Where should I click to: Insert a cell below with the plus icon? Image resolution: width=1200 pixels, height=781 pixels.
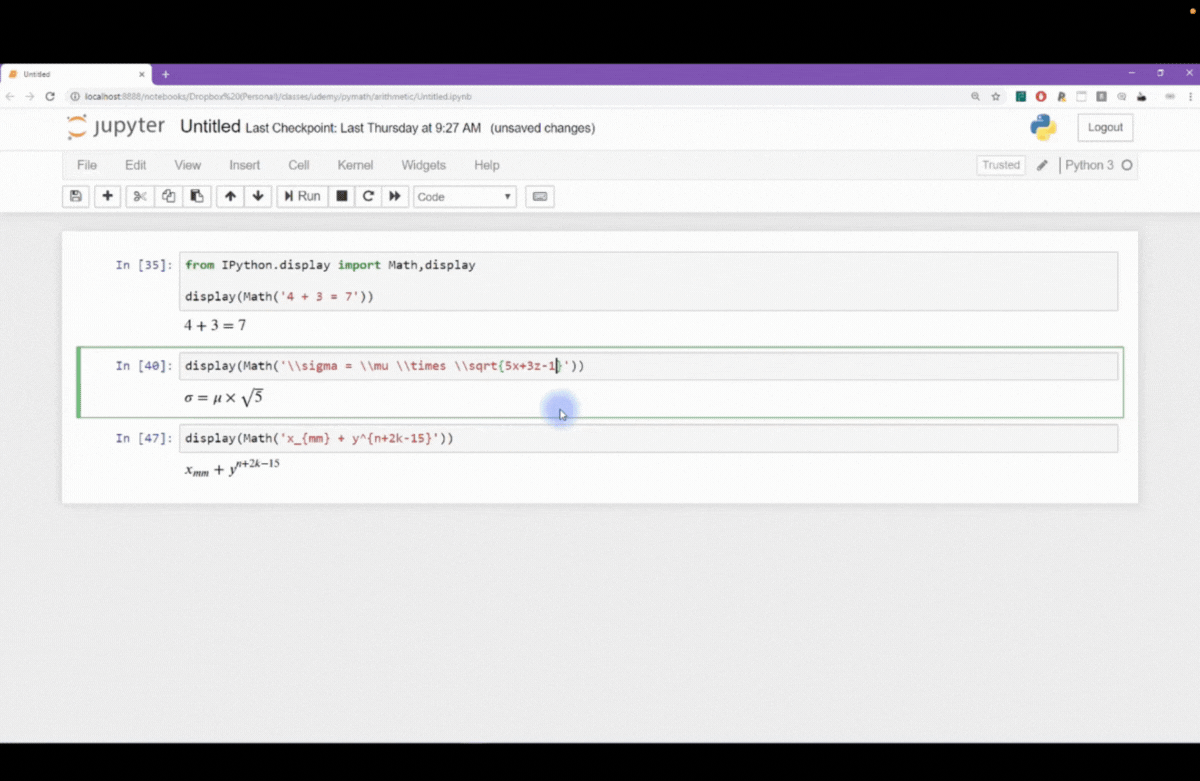click(107, 196)
